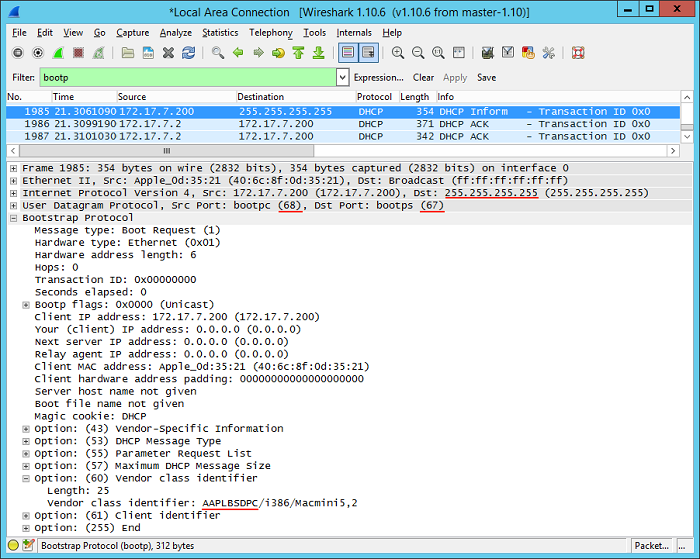The image size is (700, 559).
Task: Click the find packet magnifier icon
Action: [217, 53]
